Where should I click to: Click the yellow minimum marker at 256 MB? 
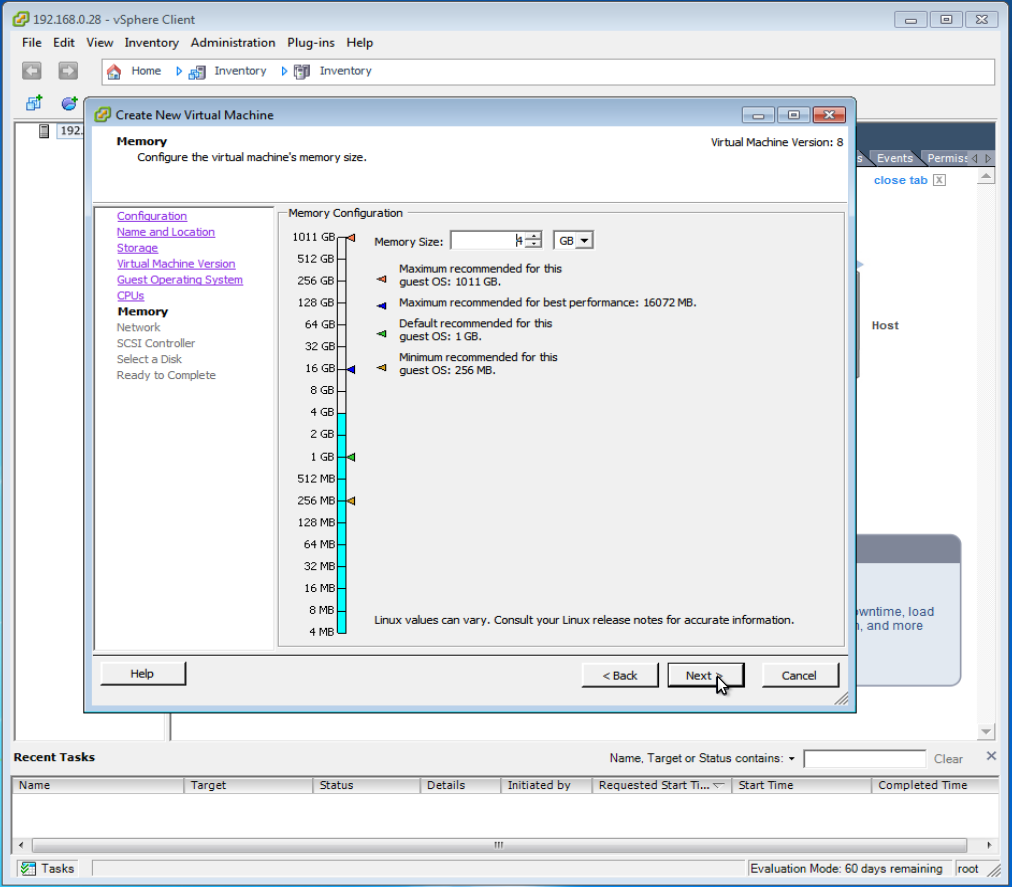pos(350,501)
